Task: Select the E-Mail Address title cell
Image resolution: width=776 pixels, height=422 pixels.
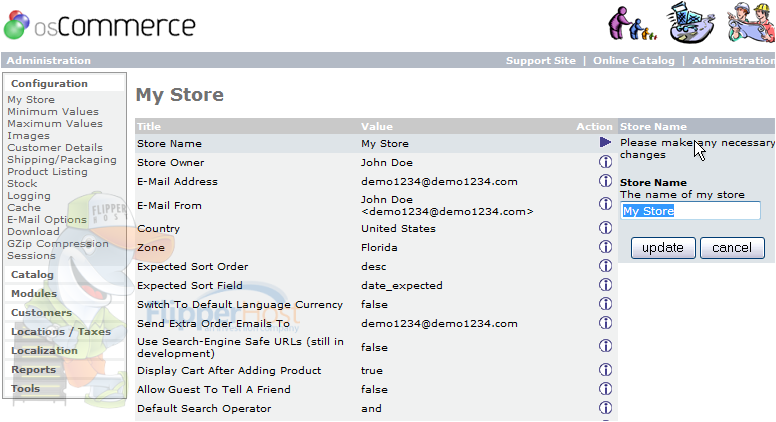Action: click(177, 181)
